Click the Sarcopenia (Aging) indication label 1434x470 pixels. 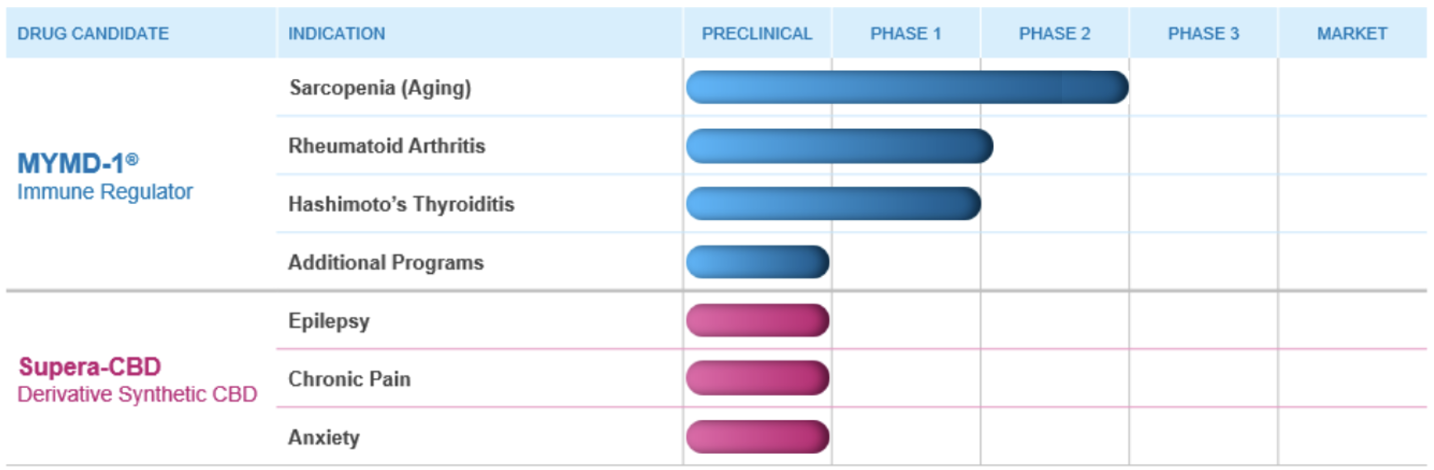coord(380,88)
